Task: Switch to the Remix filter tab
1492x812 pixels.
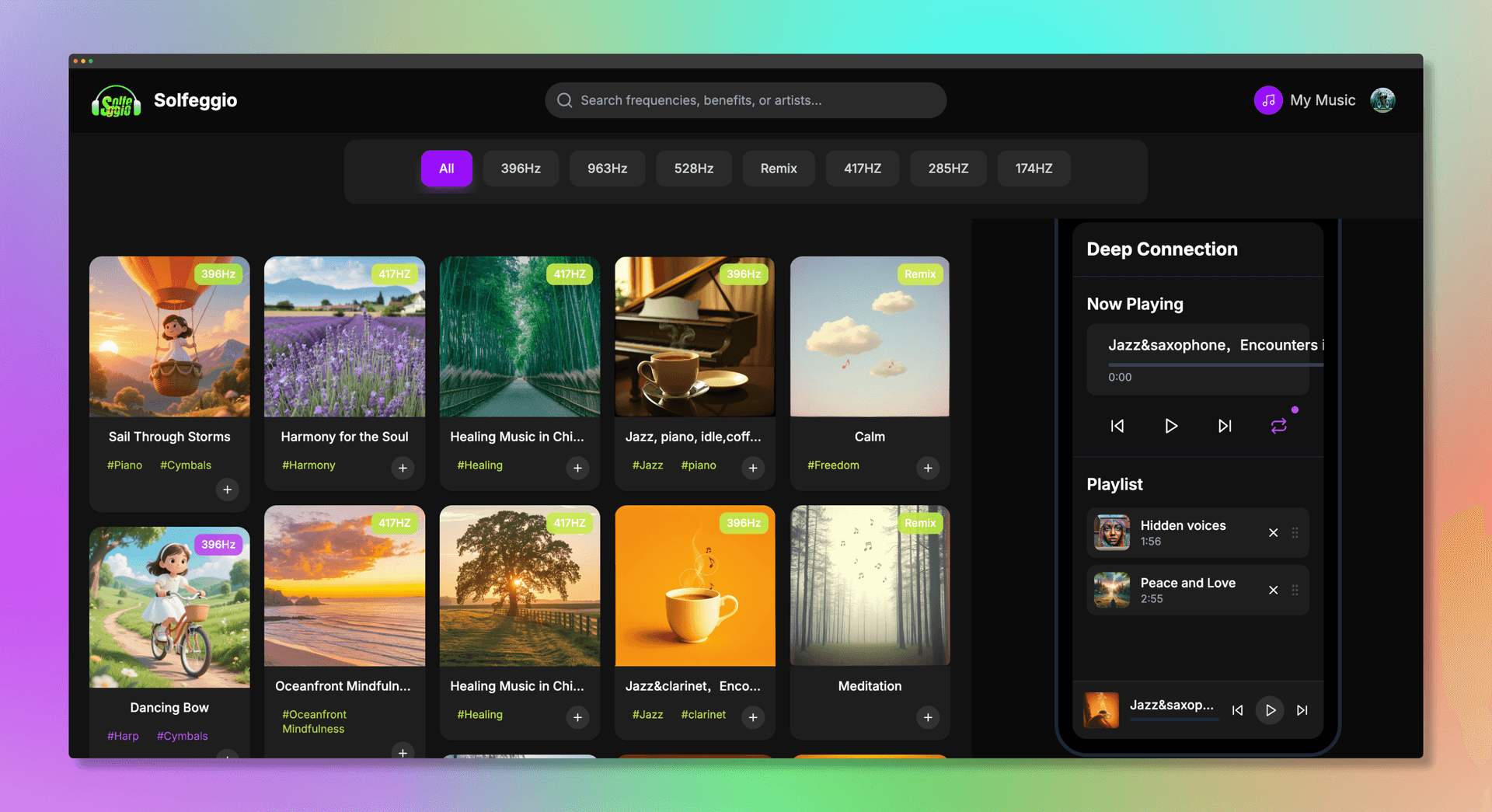Action: tap(778, 169)
